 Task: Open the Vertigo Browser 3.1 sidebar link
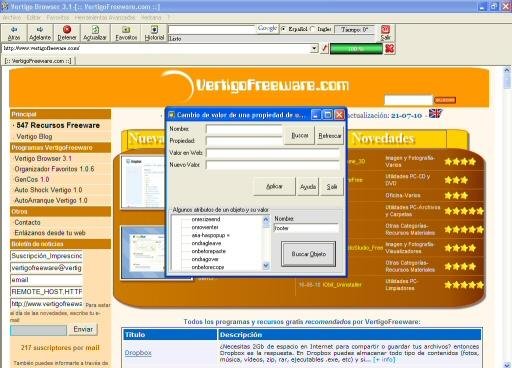coord(43,159)
